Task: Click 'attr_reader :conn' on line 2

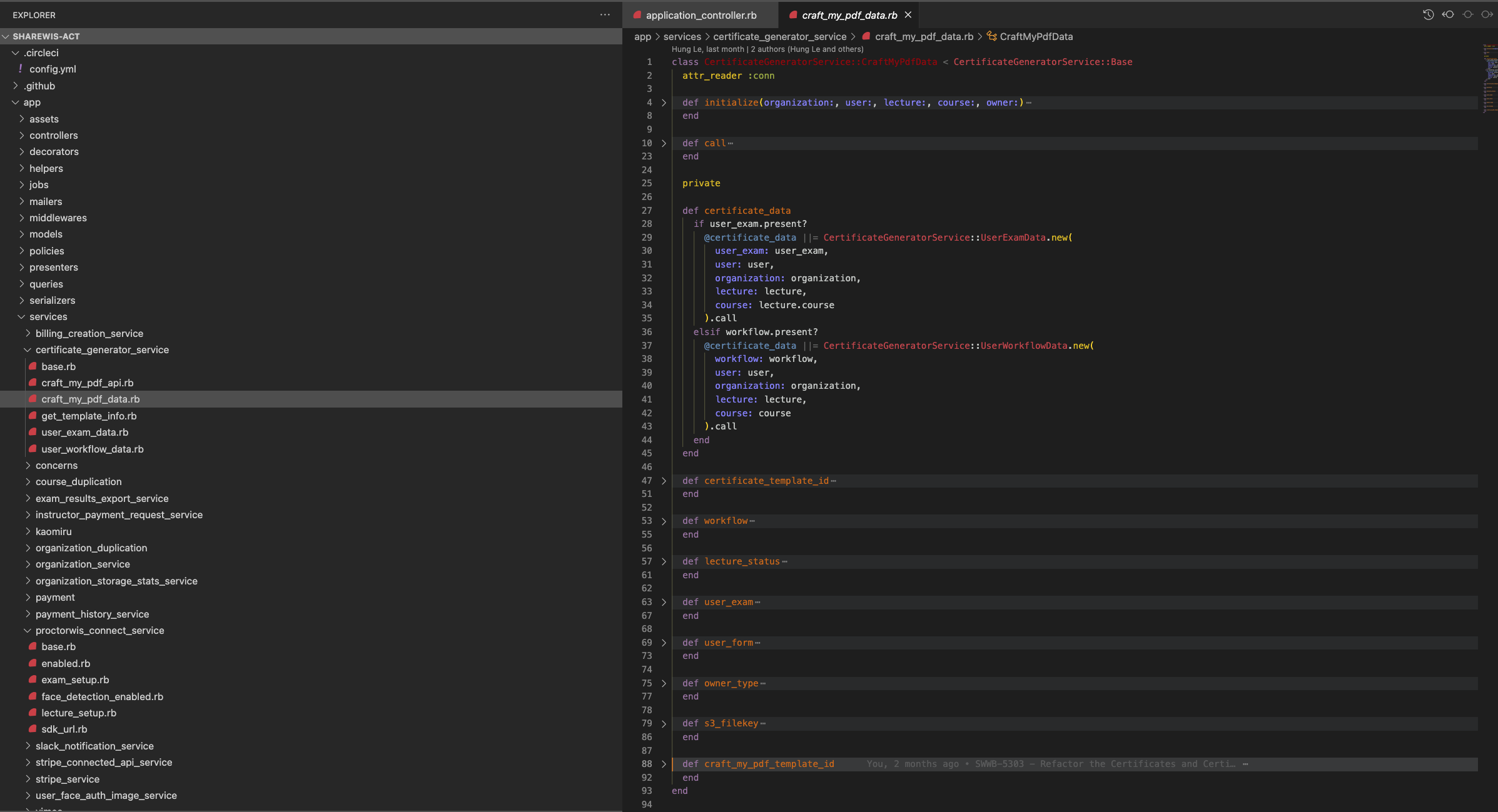Action: click(728, 76)
